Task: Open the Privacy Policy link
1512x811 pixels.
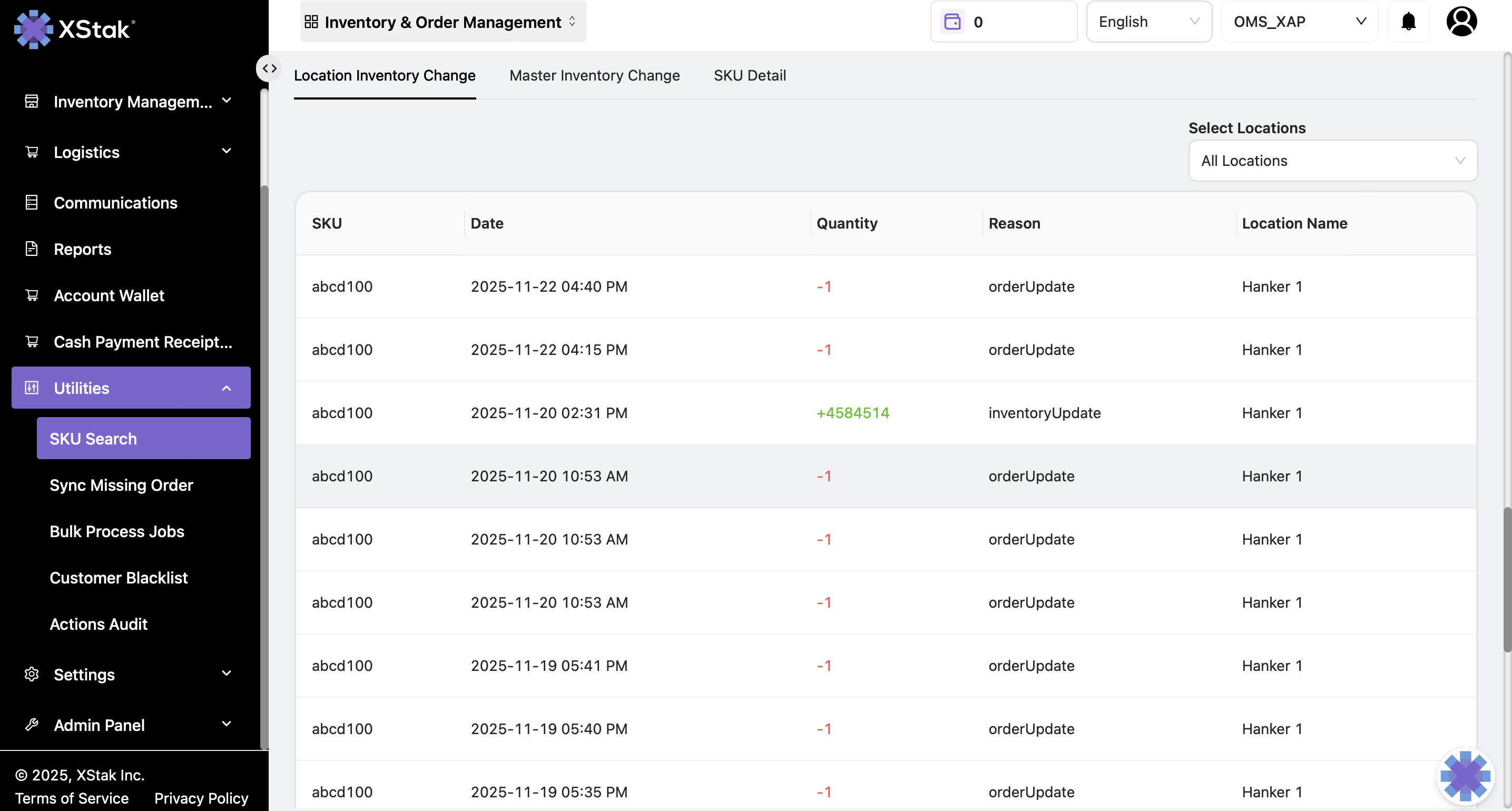Action: click(x=201, y=798)
